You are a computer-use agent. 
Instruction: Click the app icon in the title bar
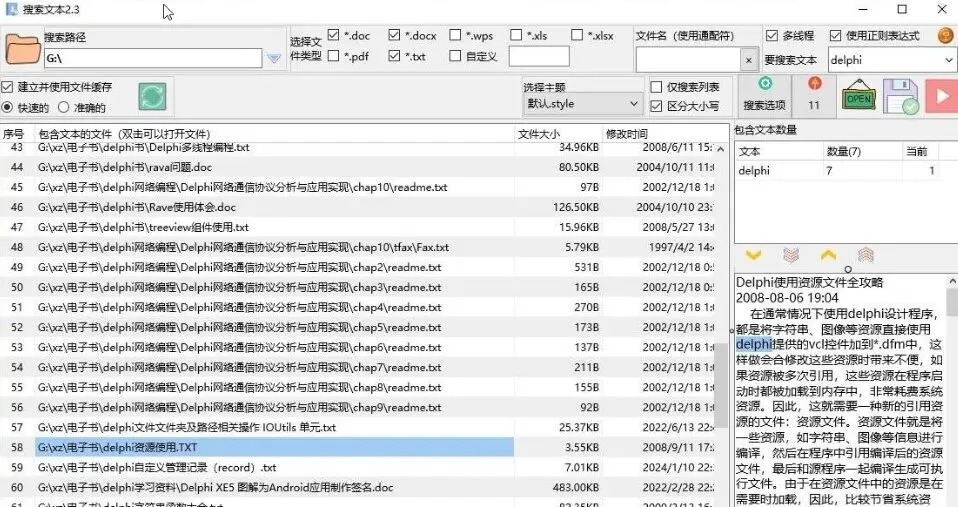[x=11, y=9]
